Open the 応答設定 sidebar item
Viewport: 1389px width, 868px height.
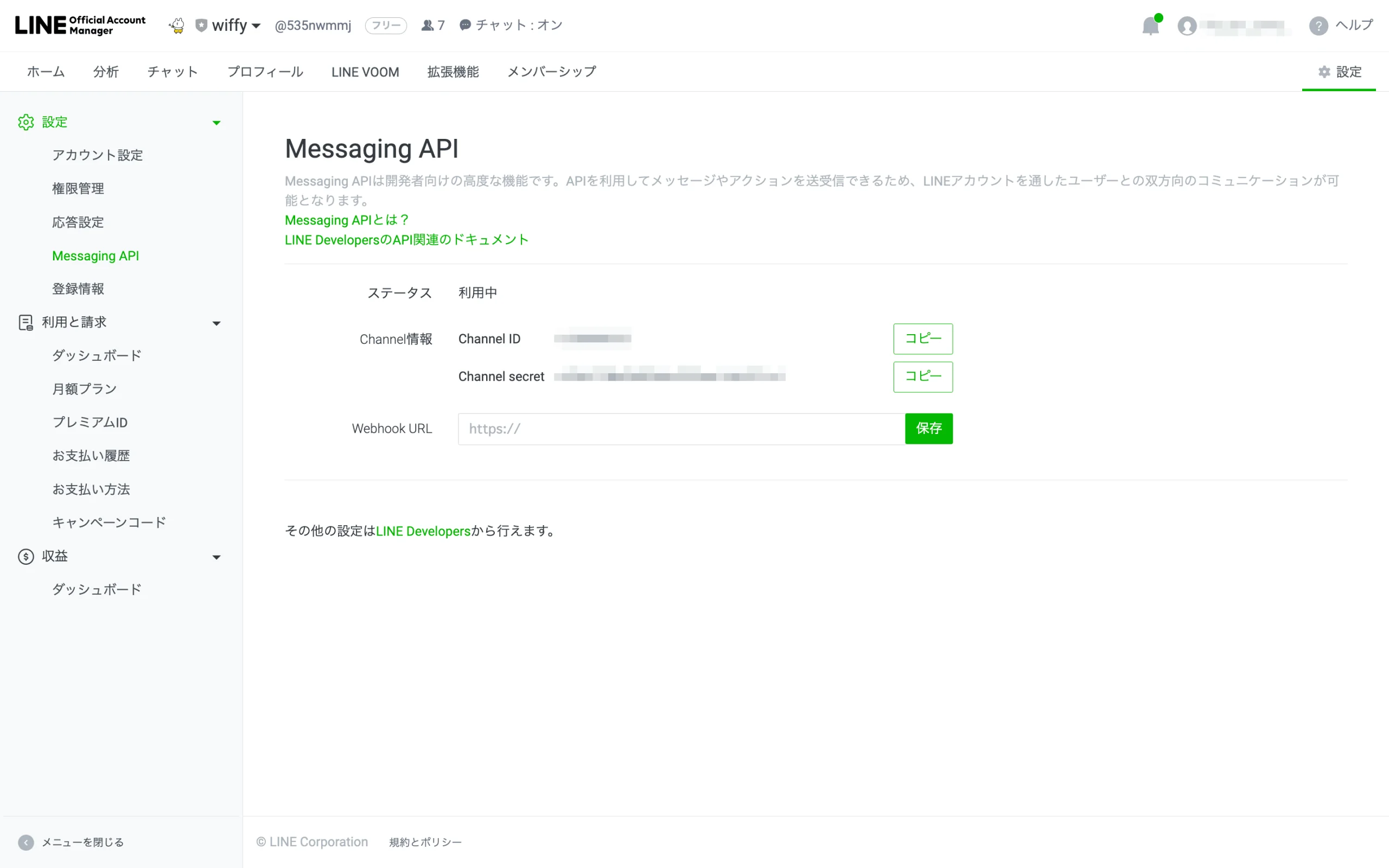pos(78,222)
